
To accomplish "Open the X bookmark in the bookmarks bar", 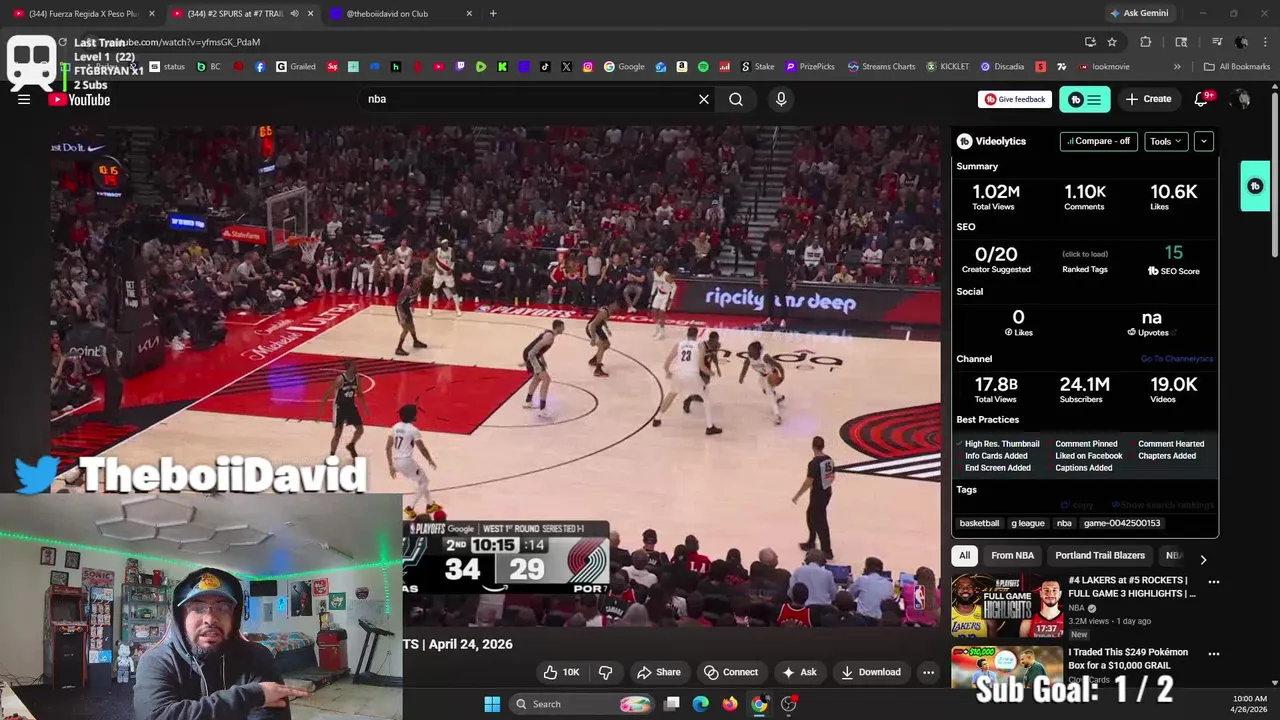I will [x=566, y=67].
